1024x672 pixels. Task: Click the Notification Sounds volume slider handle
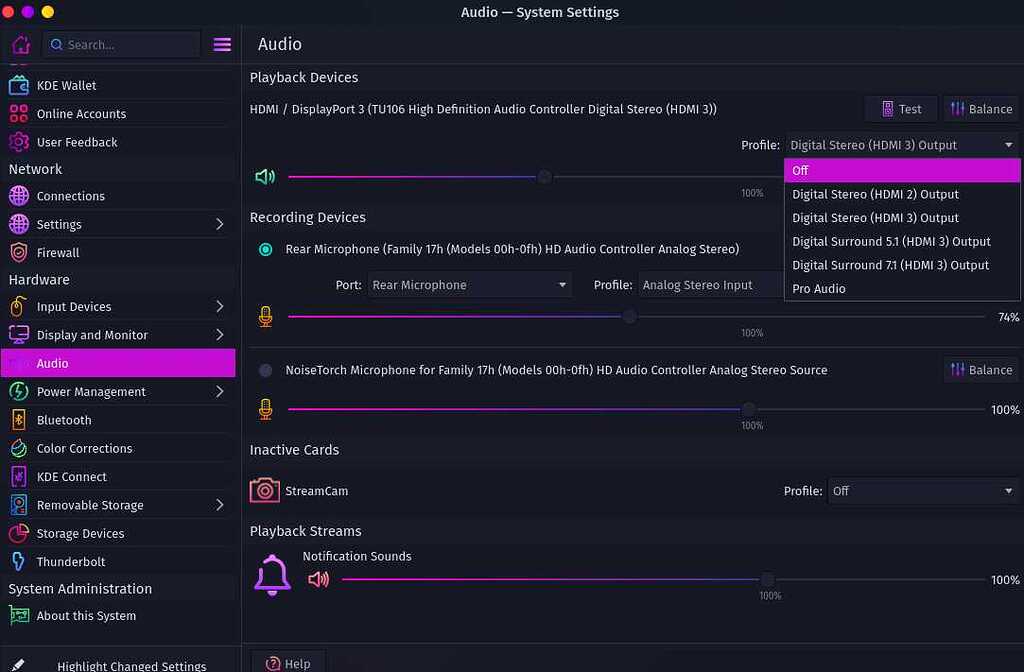767,579
